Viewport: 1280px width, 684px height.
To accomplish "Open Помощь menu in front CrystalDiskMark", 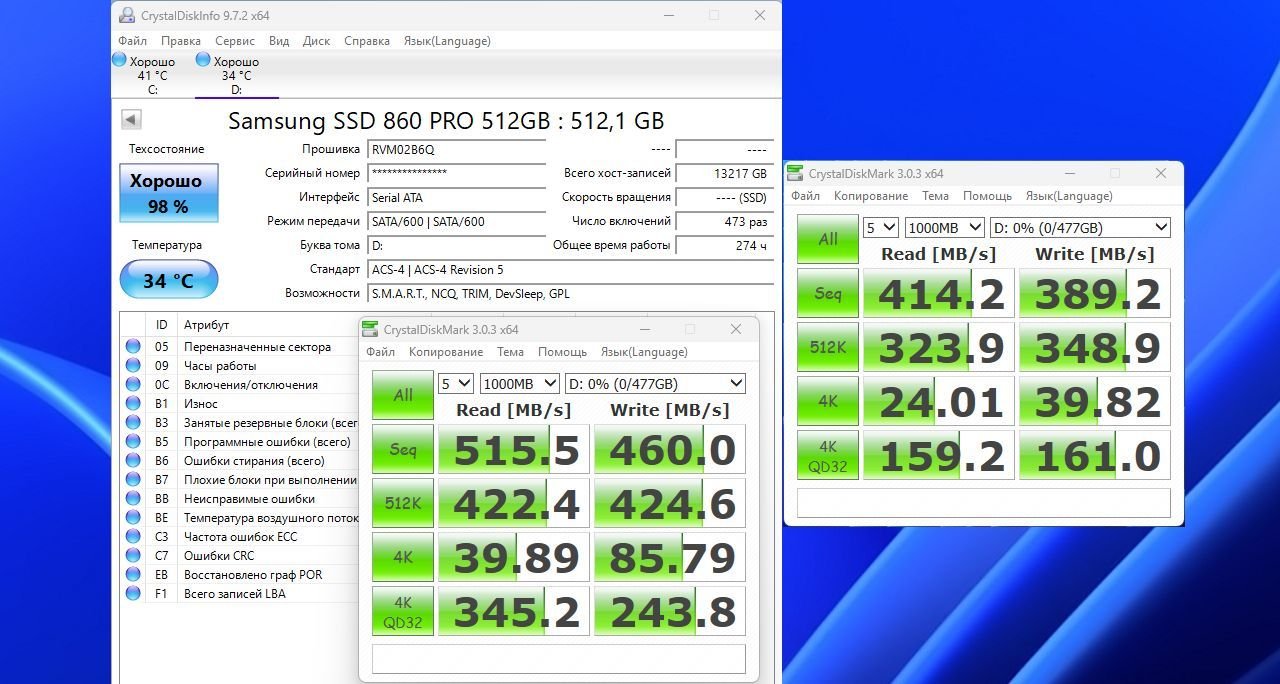I will (562, 352).
